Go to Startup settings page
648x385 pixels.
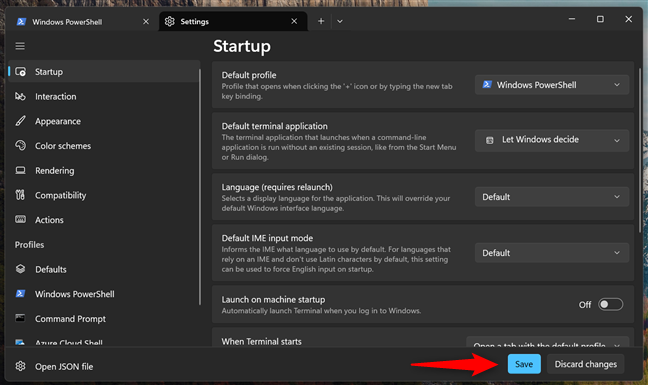103,71
